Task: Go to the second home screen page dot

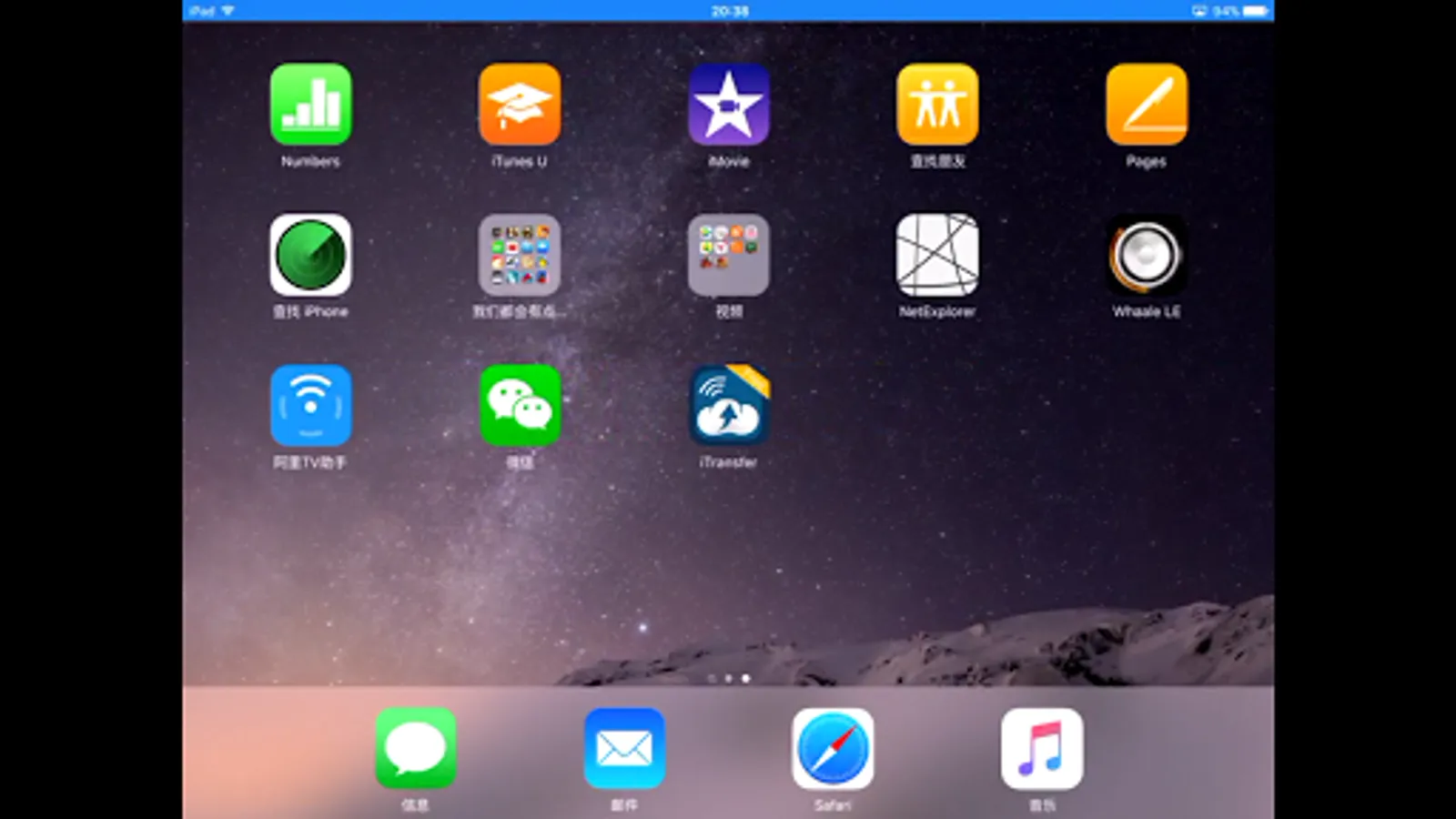Action: 728,678
